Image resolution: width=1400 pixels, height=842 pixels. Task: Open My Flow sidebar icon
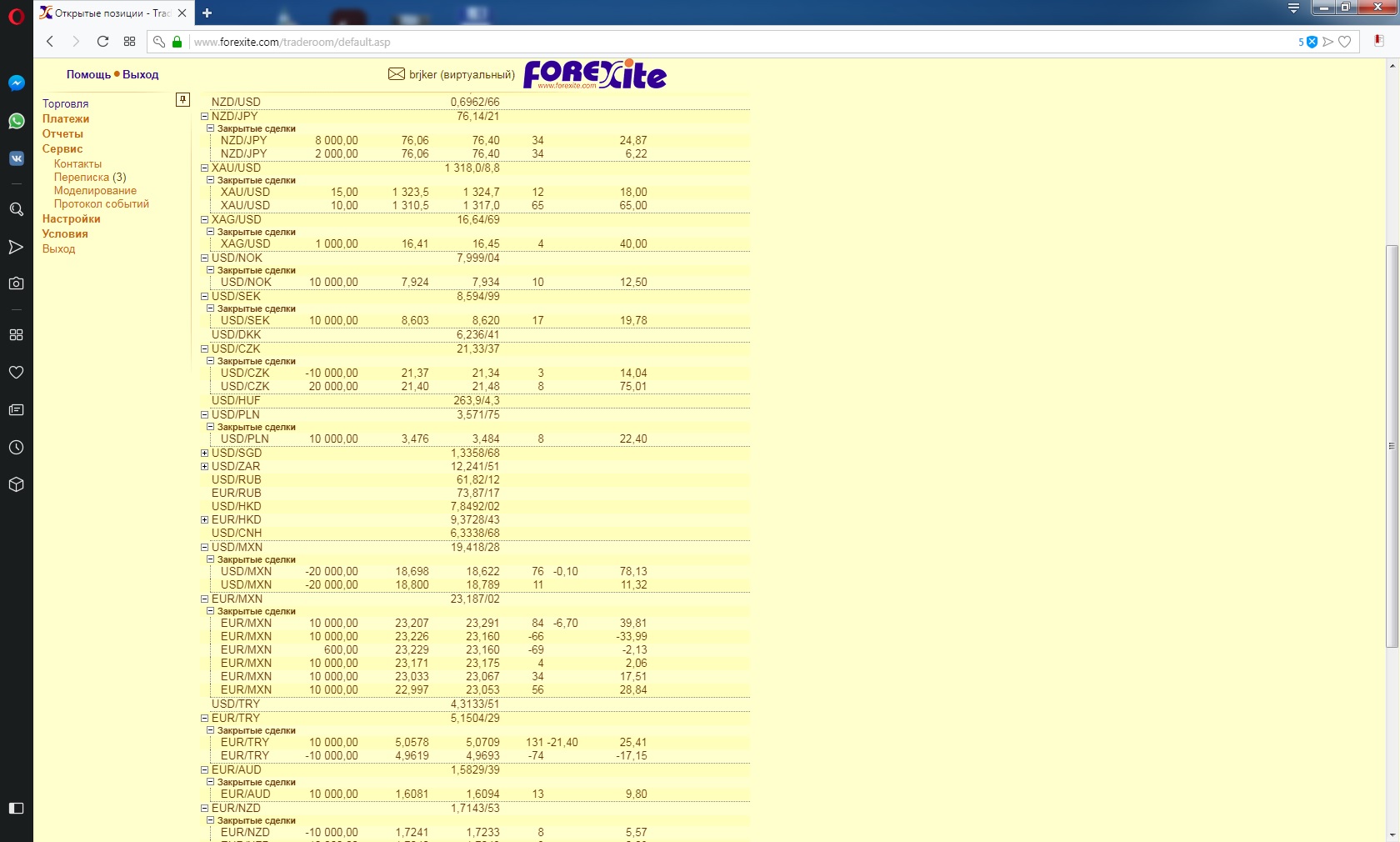coord(16,247)
